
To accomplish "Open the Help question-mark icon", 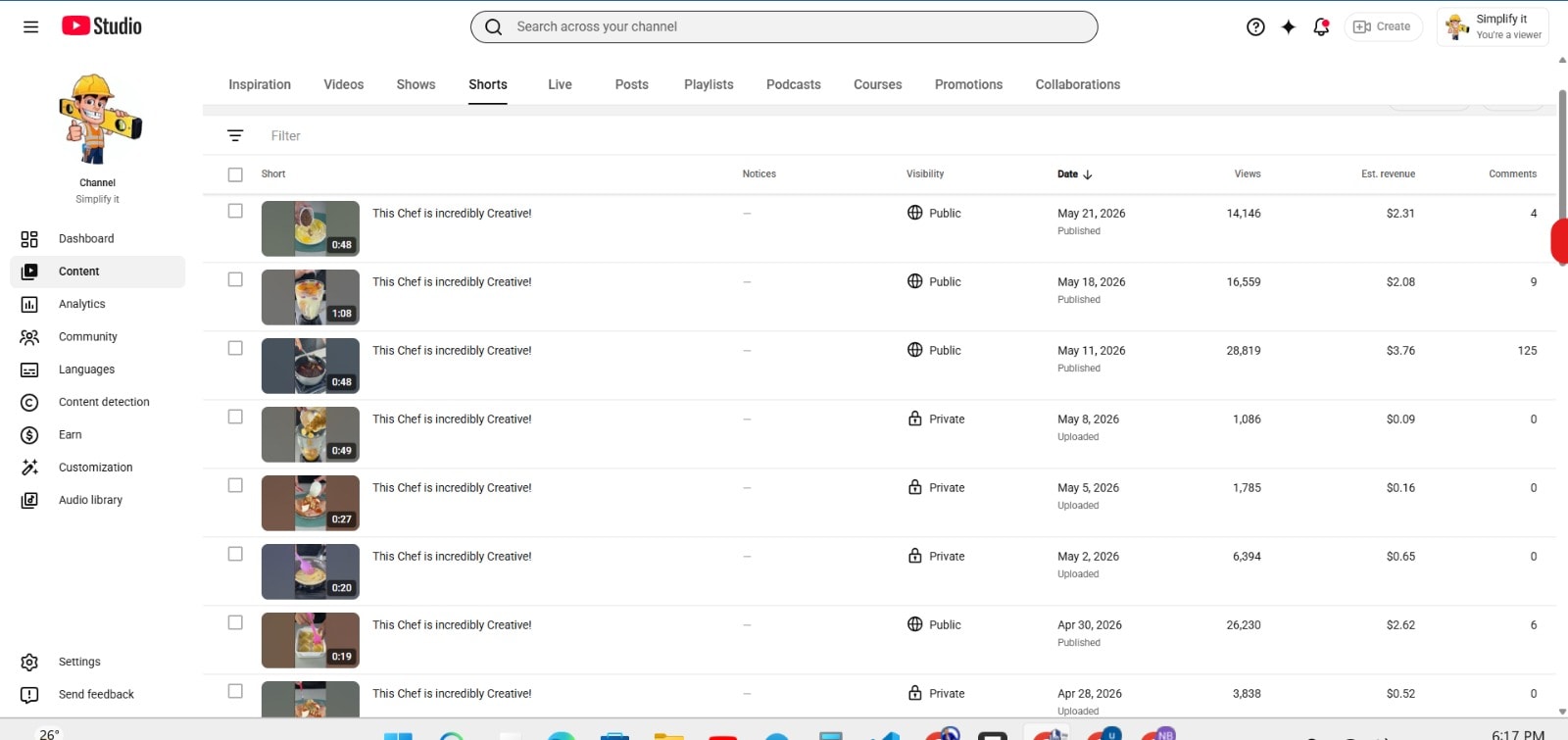I will click(1255, 26).
